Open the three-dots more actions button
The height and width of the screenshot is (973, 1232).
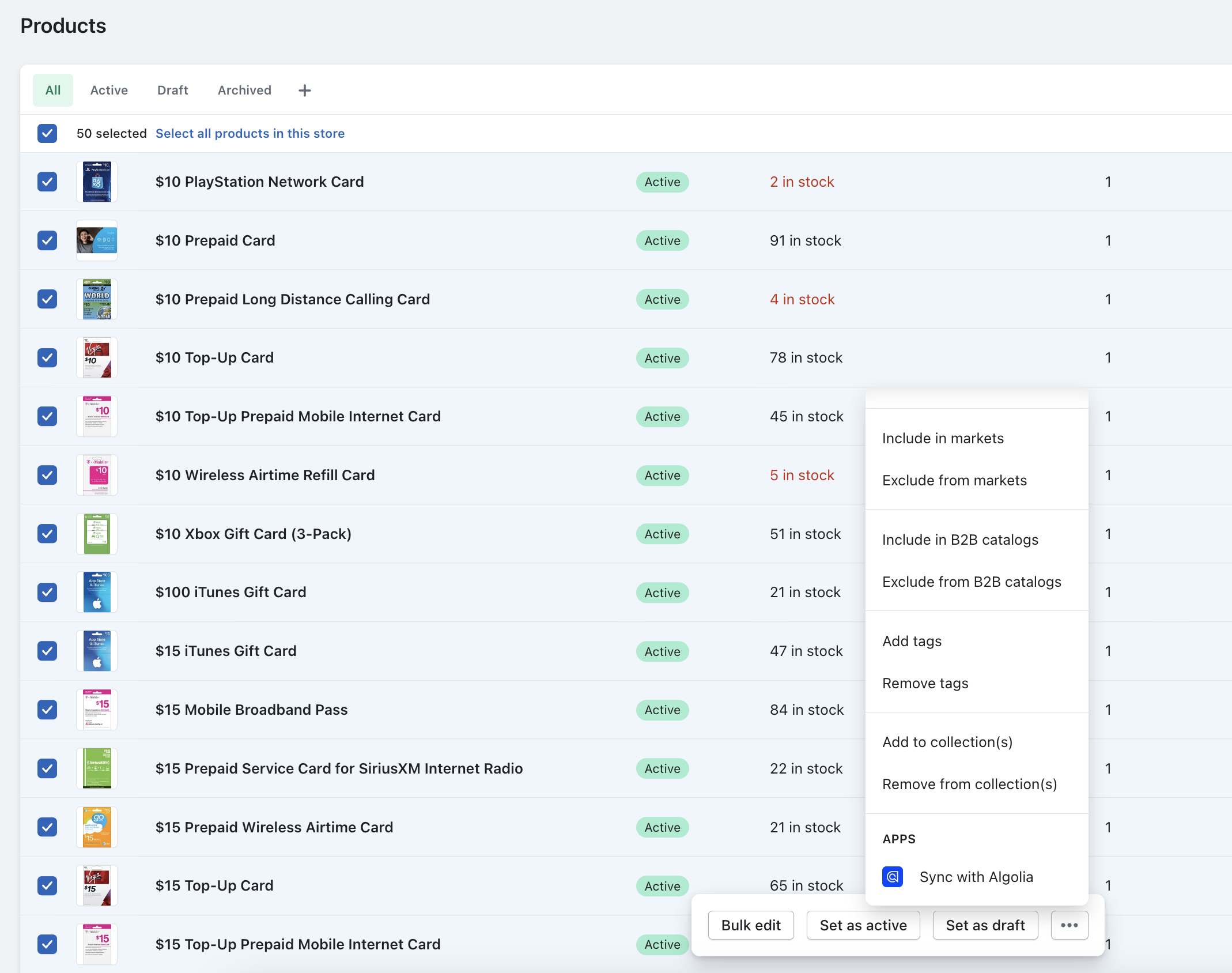click(1070, 925)
